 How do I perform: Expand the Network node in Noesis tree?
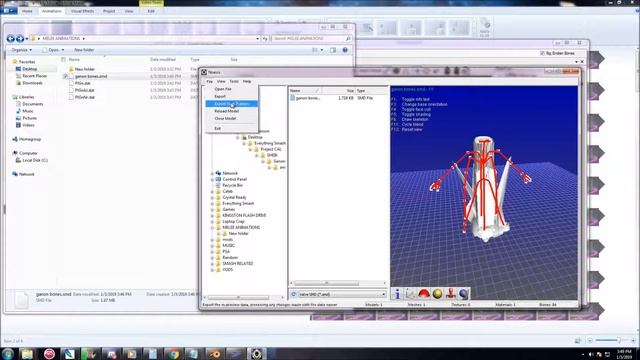[212, 173]
